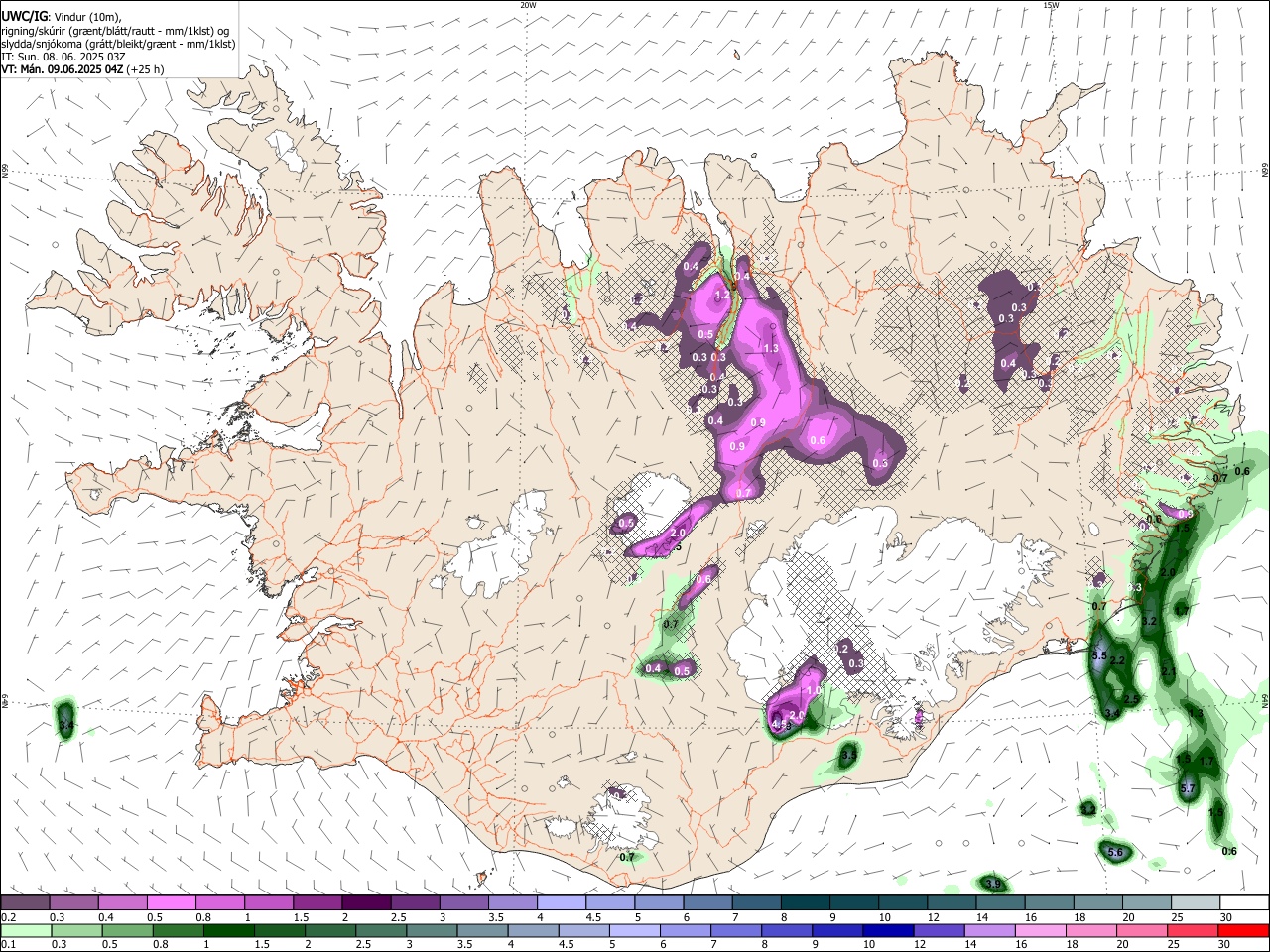The image size is (1270, 952).
Task: Click the '5.7' rain value label
Action: pyautogui.click(x=1188, y=788)
